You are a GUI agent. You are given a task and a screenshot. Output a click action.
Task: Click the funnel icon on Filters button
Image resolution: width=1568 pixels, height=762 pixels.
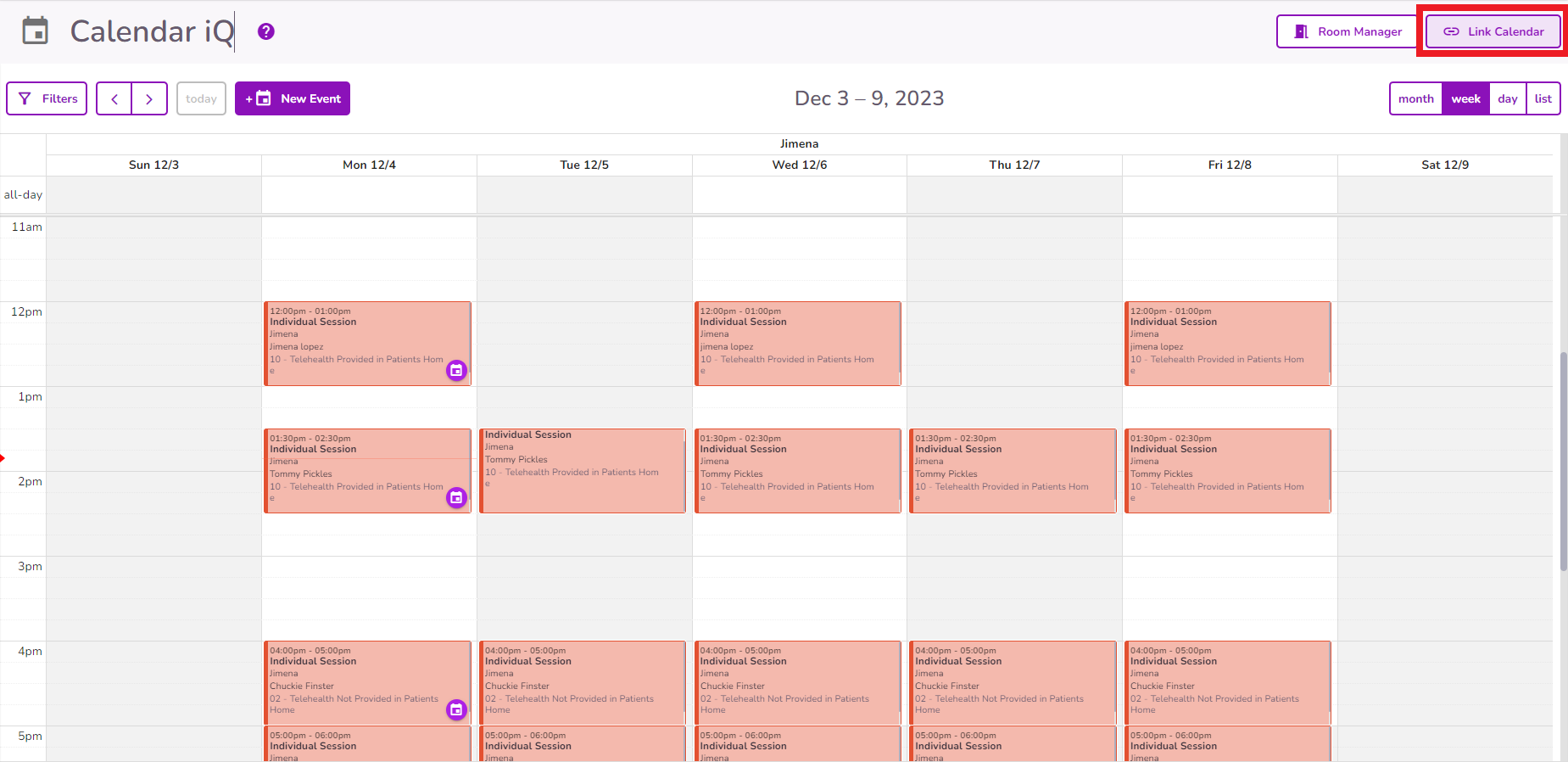click(x=25, y=98)
